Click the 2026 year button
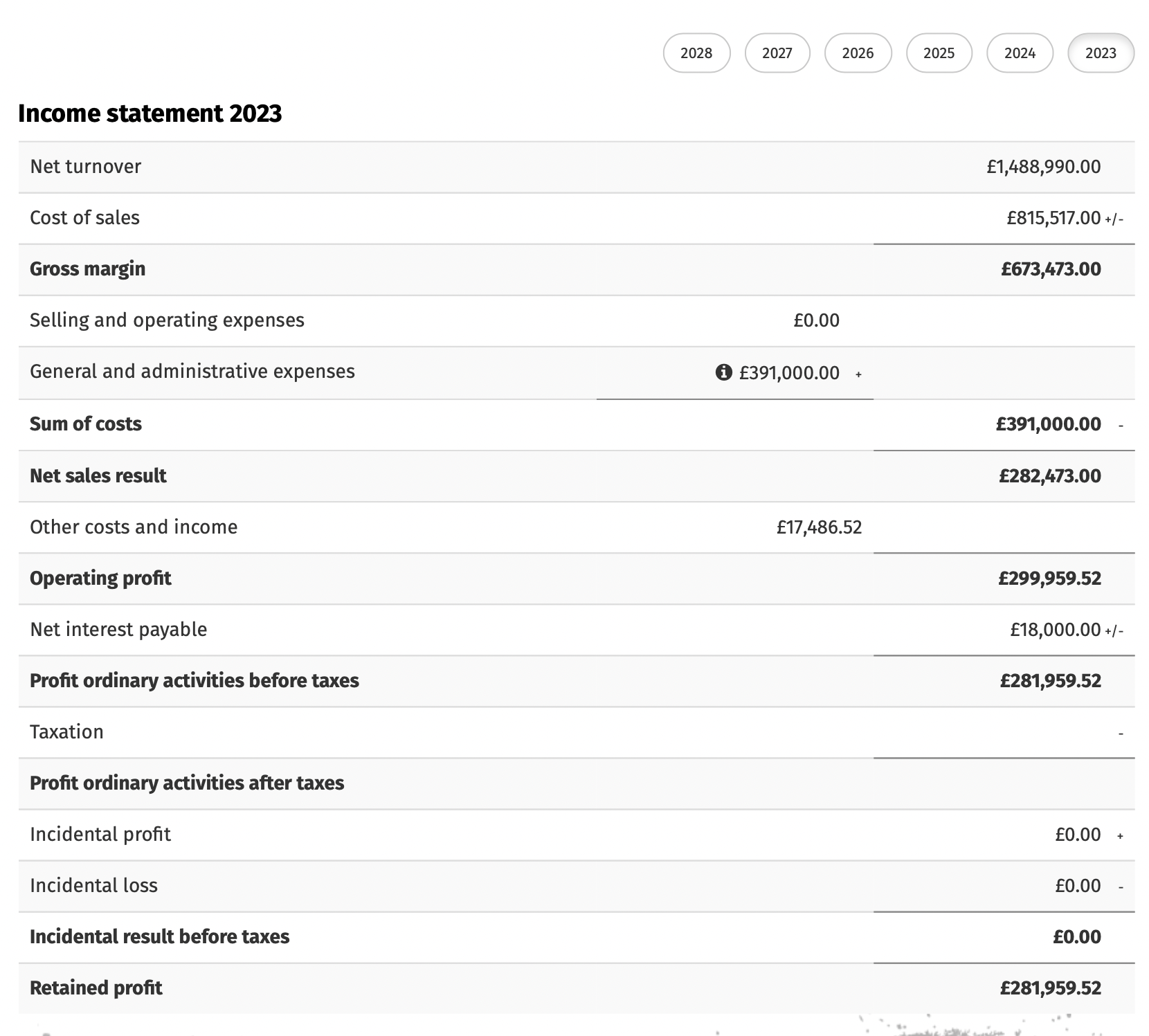 point(858,53)
